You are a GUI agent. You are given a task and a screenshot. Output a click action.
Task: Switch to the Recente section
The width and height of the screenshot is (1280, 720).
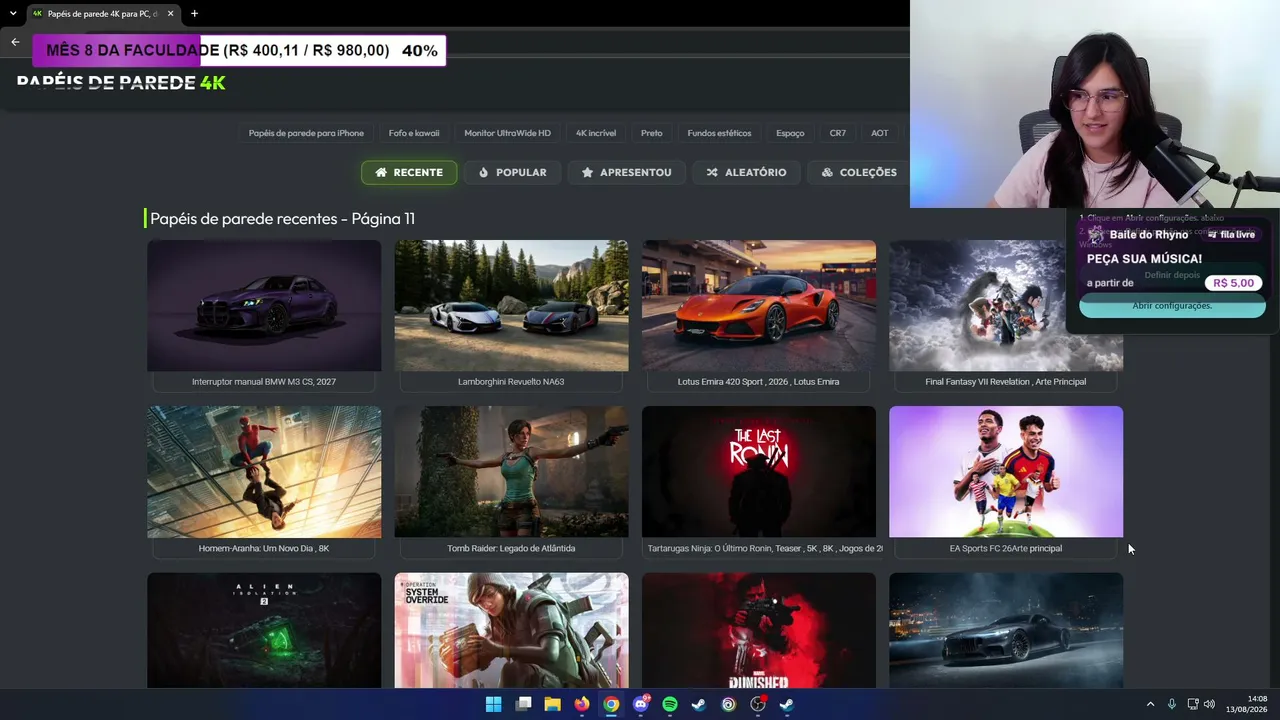pyautogui.click(x=409, y=172)
